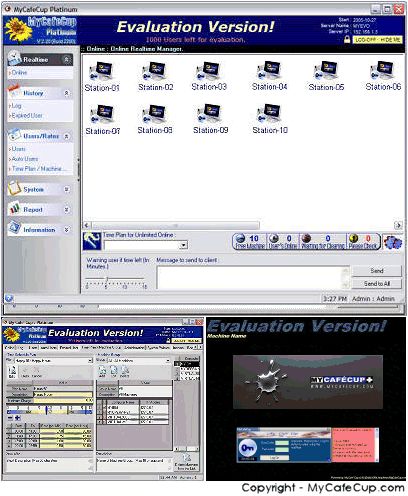
Task: Select the Station-09 computer icon
Action: click(209, 114)
